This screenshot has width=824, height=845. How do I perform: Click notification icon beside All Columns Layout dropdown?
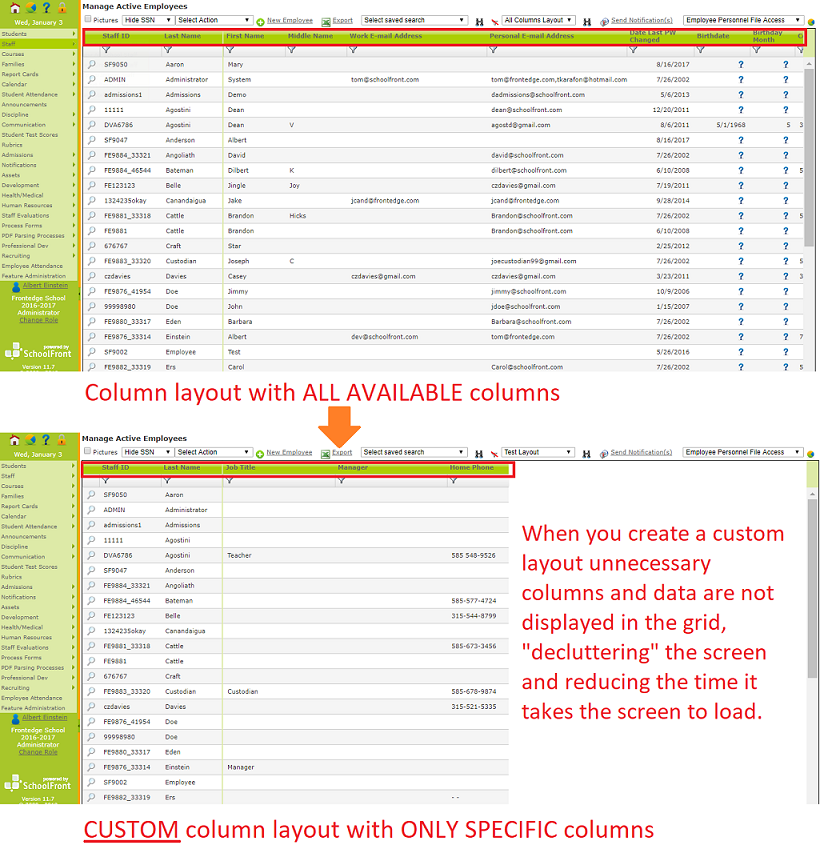604,20
